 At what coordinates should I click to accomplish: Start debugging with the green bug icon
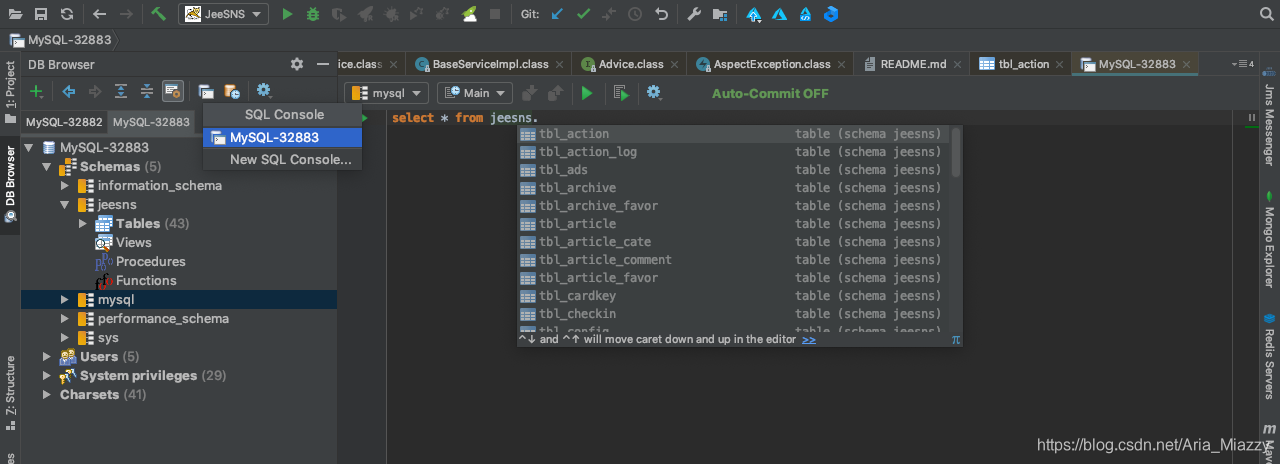pyautogui.click(x=313, y=14)
